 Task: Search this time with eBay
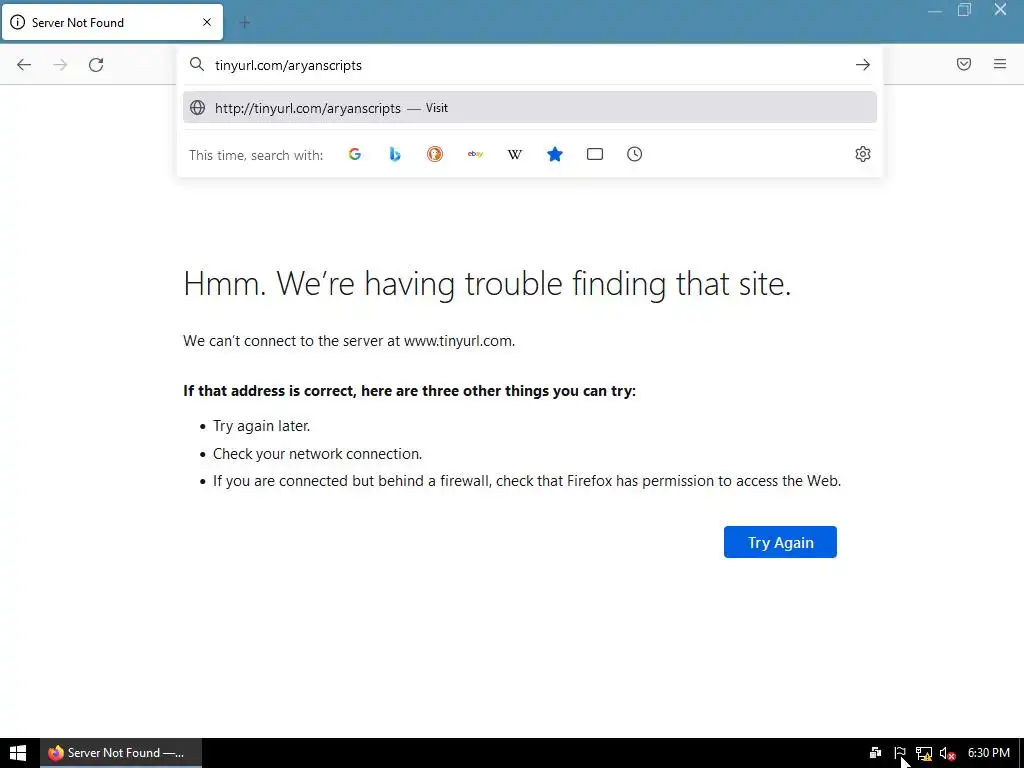(x=475, y=154)
